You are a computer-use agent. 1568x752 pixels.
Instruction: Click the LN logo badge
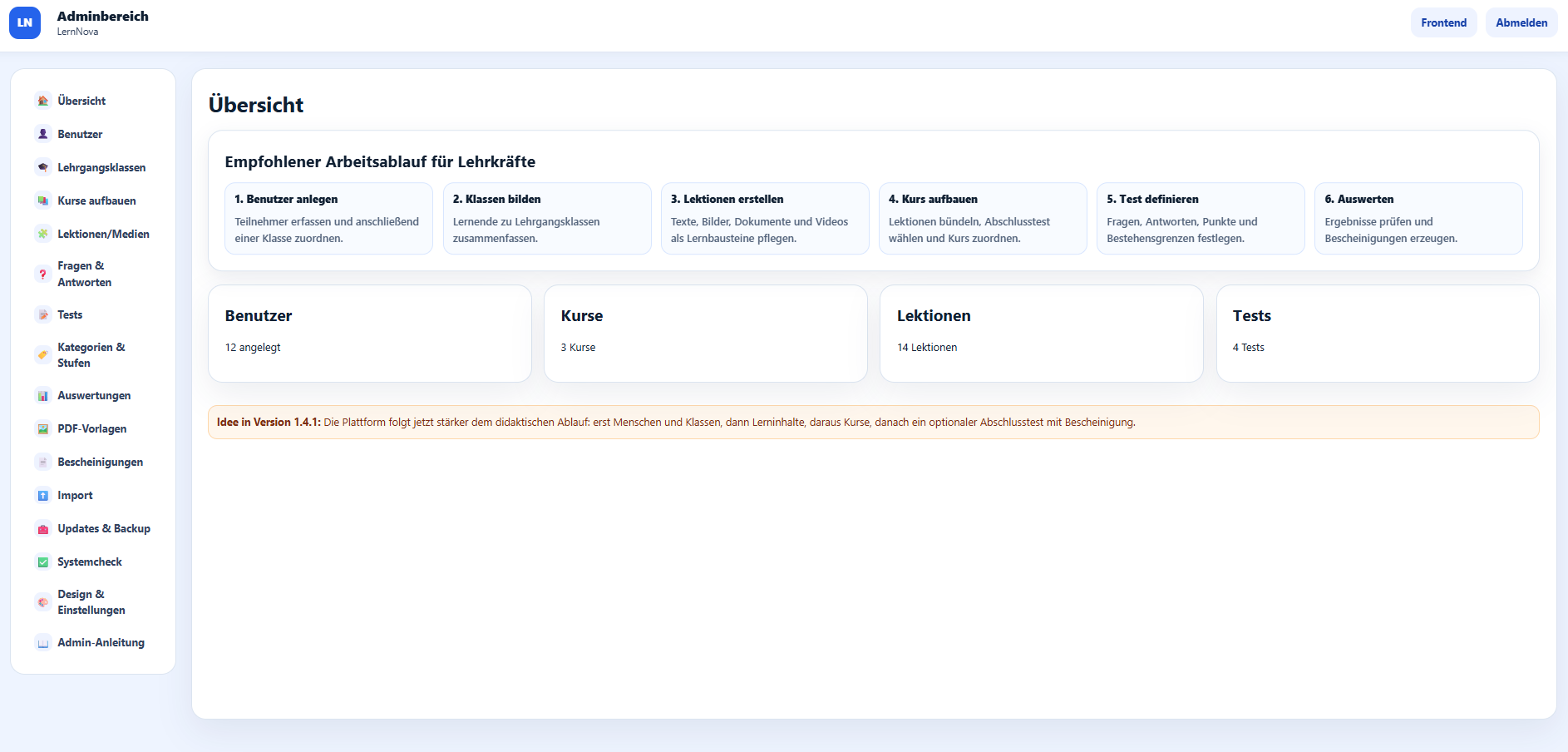tap(25, 22)
